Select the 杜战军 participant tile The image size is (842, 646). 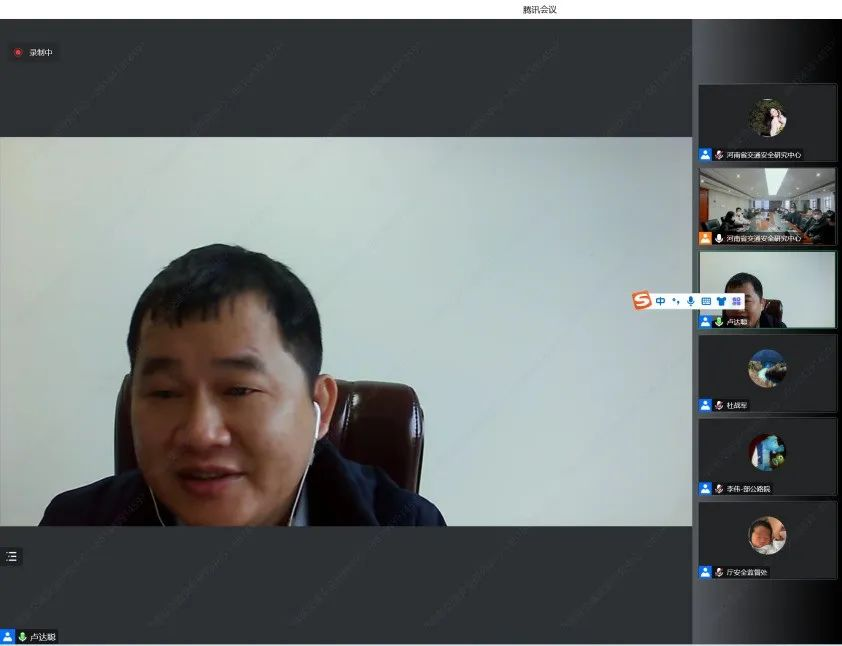pyautogui.click(x=767, y=372)
